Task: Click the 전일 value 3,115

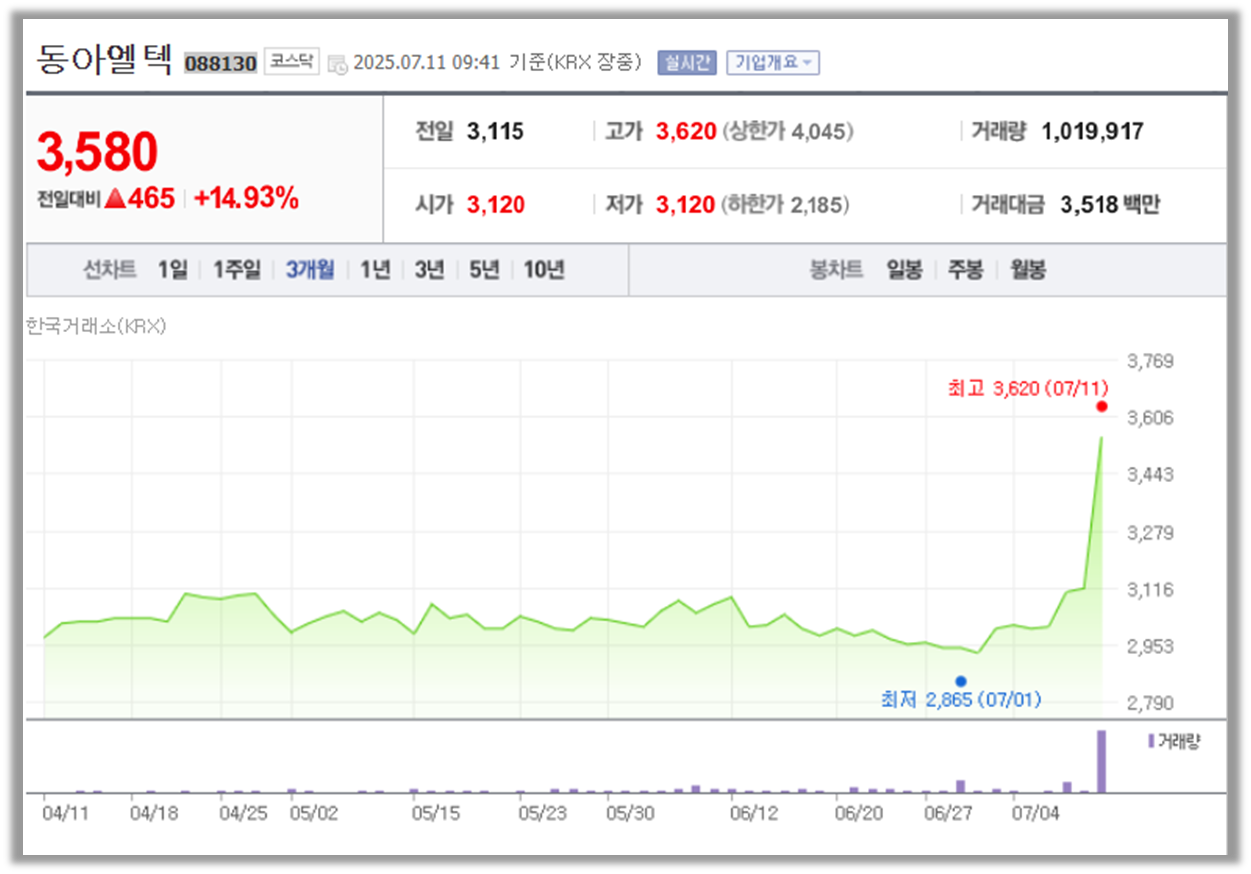Action: [x=495, y=131]
